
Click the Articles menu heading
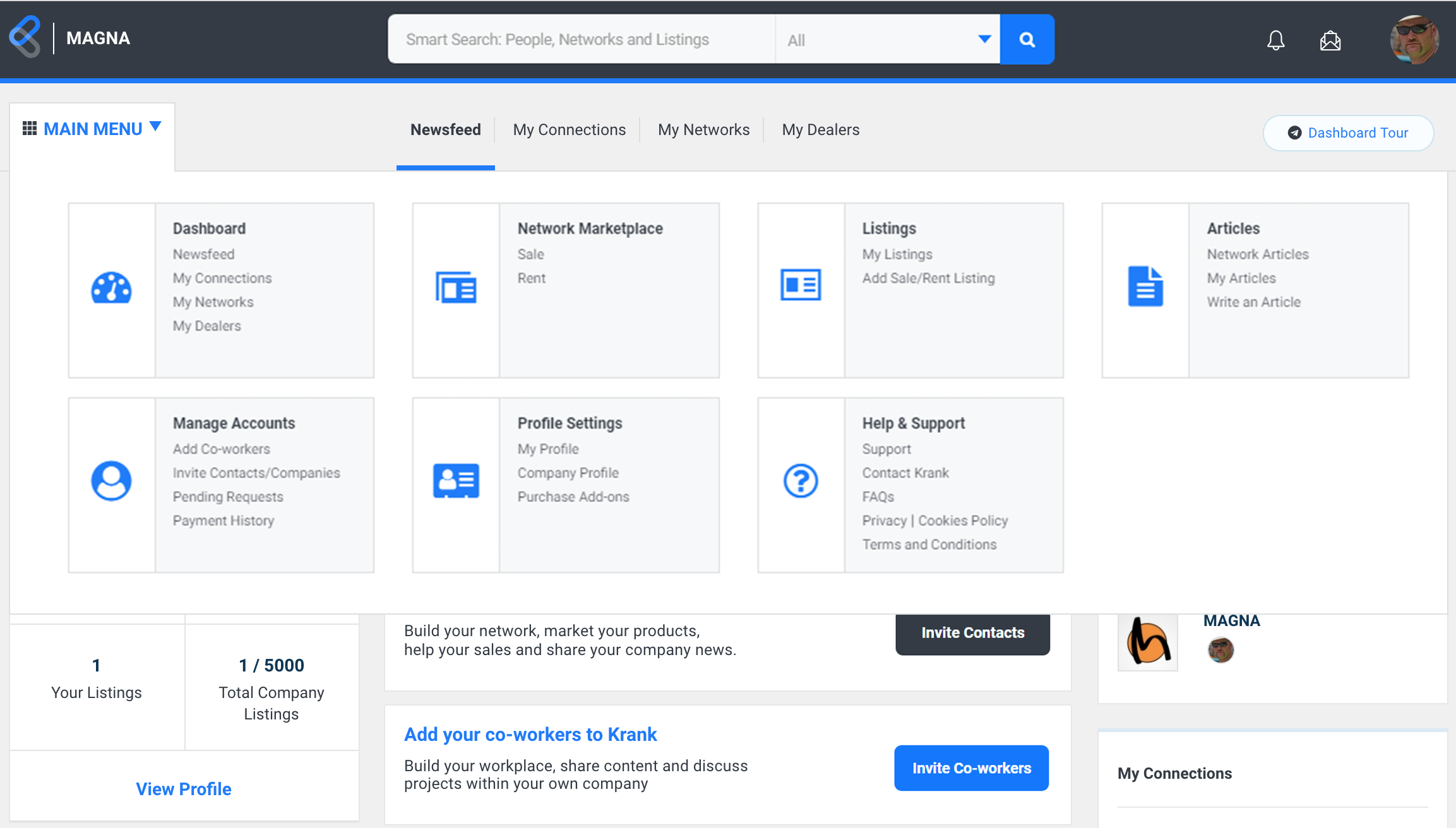coord(1233,228)
